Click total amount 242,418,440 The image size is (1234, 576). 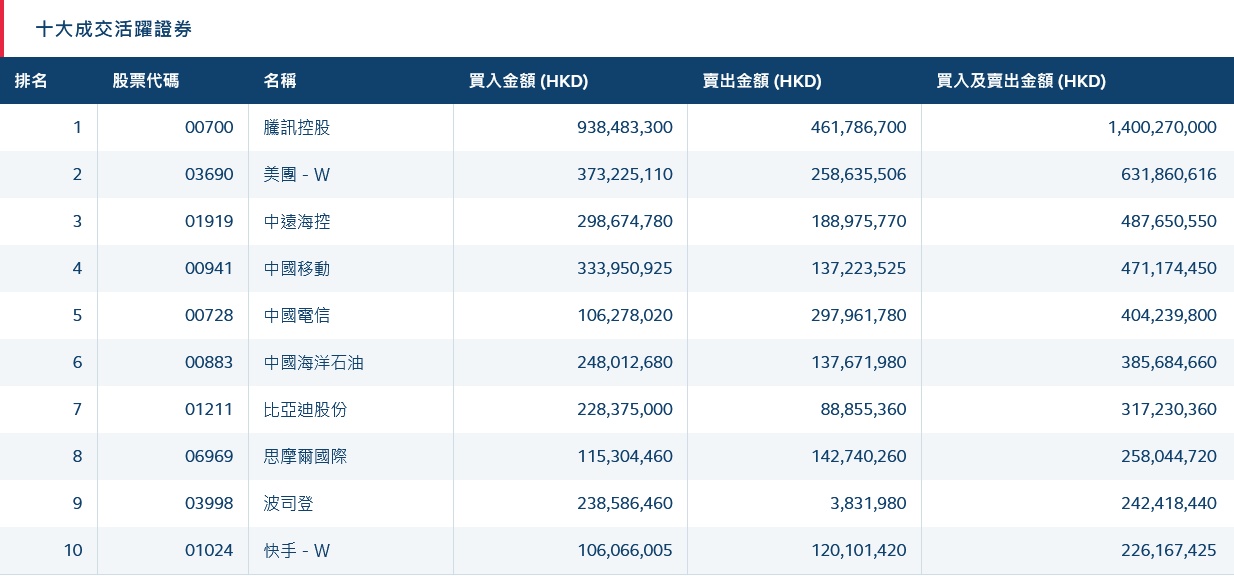pyautogui.click(x=1169, y=503)
